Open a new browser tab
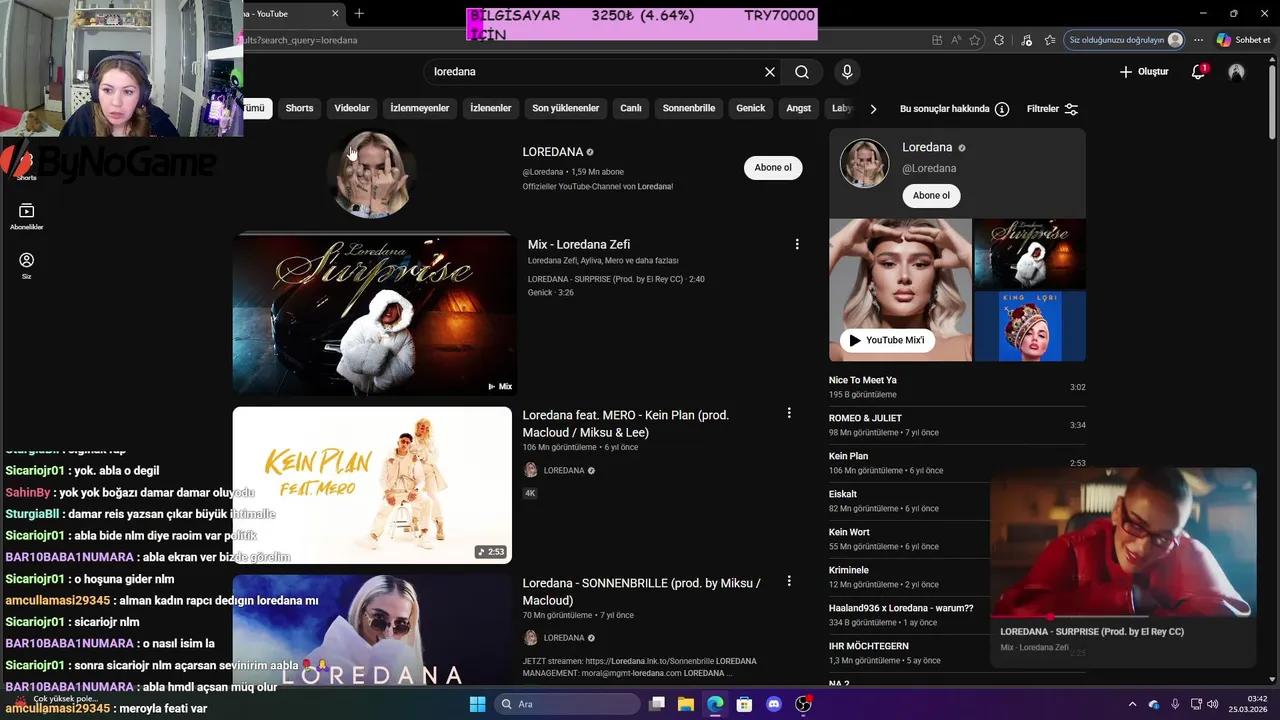Screen dimensions: 1280x720 click(359, 13)
